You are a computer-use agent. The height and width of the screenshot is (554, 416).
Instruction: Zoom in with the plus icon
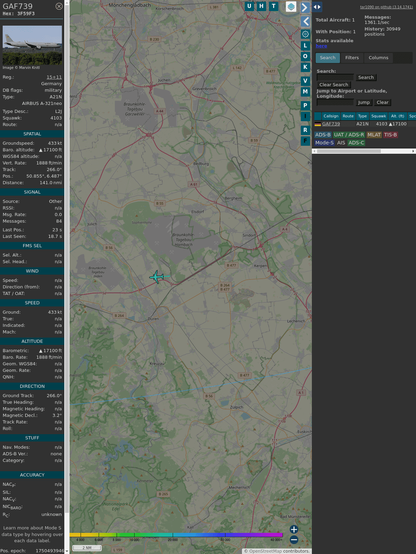pyautogui.click(x=294, y=529)
